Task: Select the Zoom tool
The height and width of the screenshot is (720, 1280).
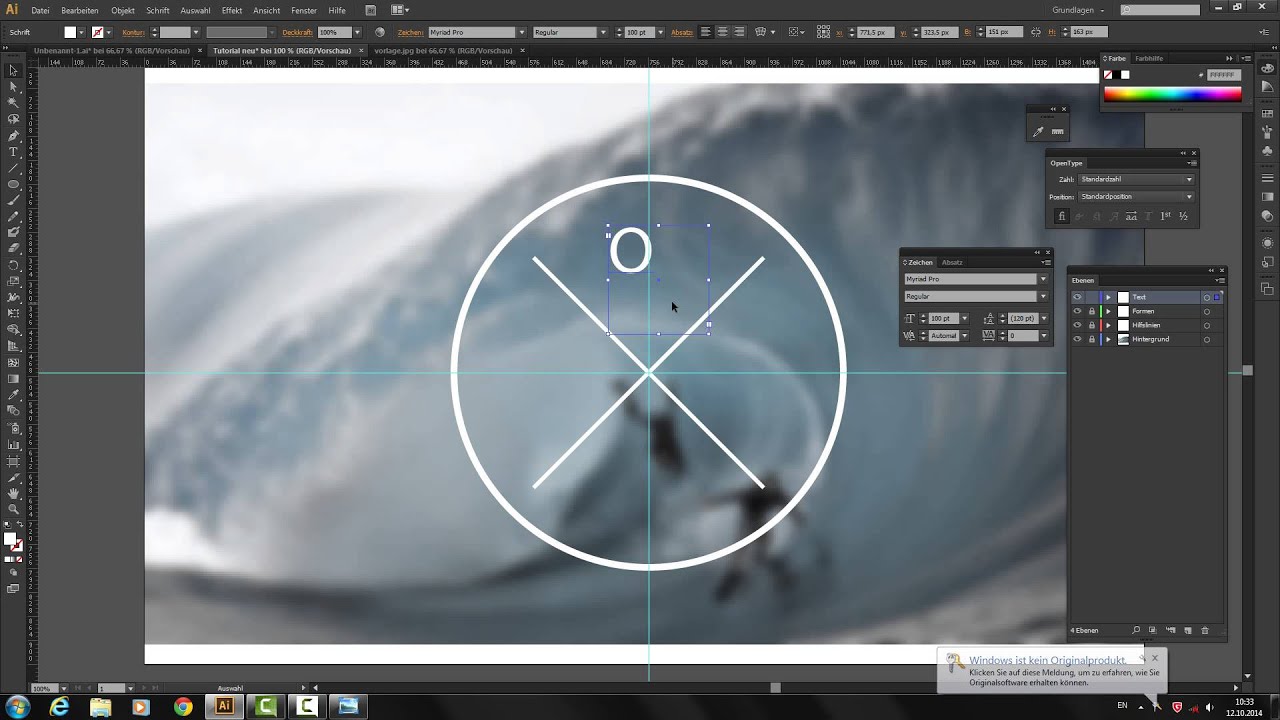Action: pos(13,508)
